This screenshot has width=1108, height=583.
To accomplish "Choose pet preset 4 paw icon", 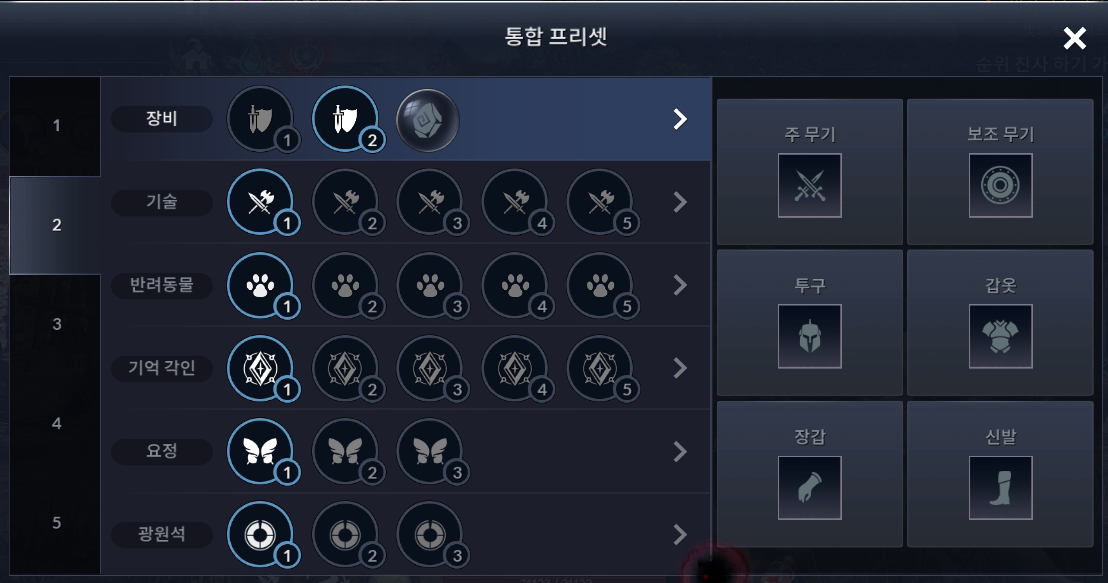I will [x=515, y=285].
